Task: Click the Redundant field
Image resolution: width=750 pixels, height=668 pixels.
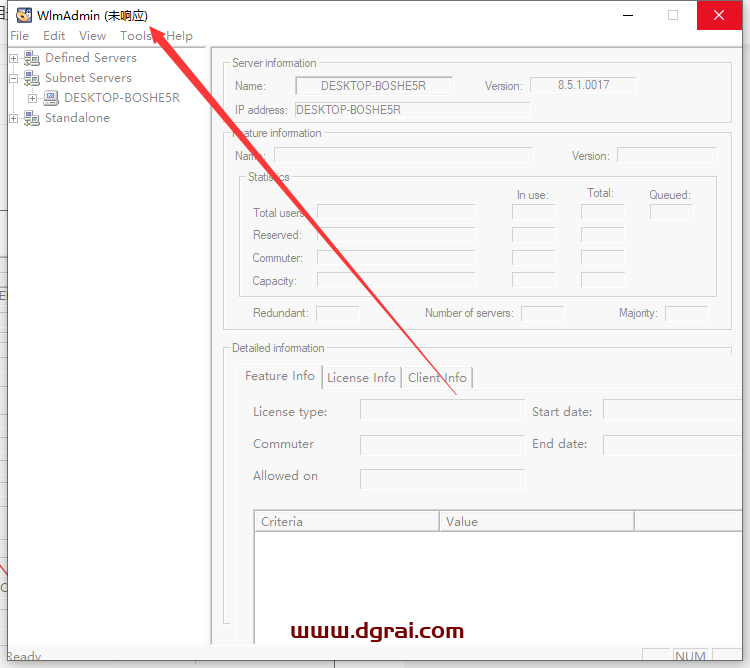Action: [338, 314]
